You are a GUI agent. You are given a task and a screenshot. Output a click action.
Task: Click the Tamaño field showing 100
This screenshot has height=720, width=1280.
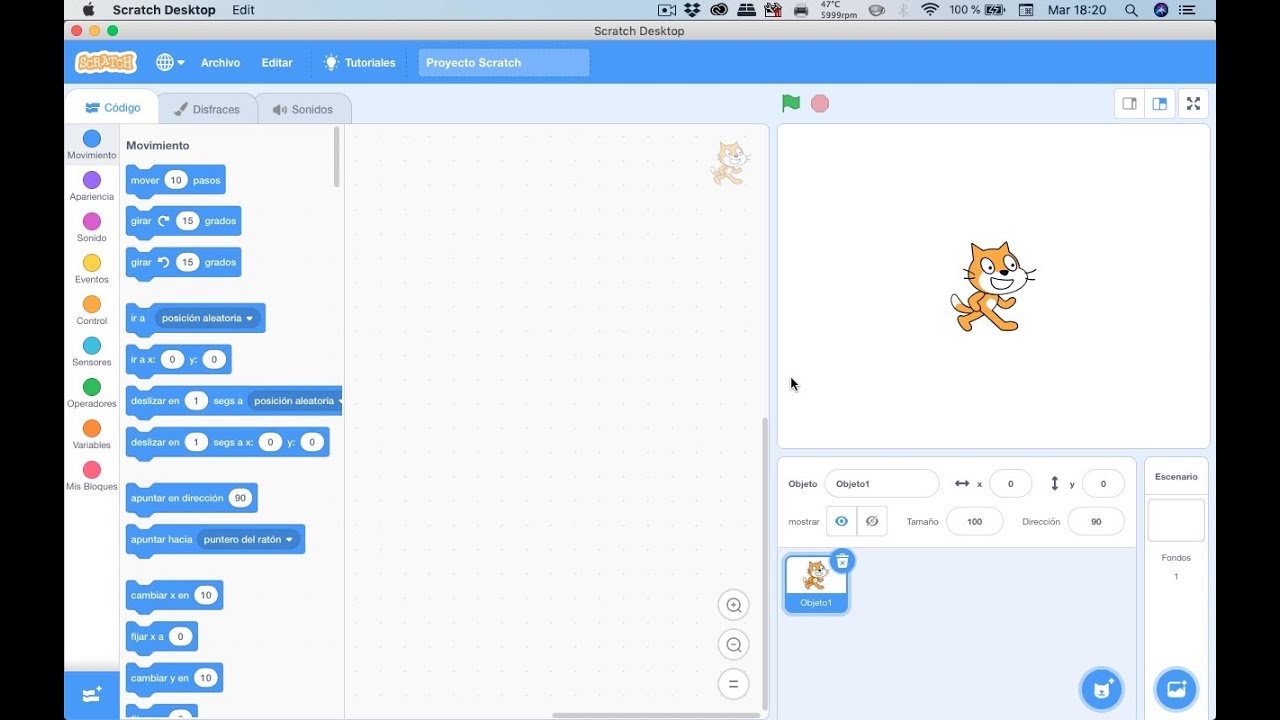(x=974, y=521)
